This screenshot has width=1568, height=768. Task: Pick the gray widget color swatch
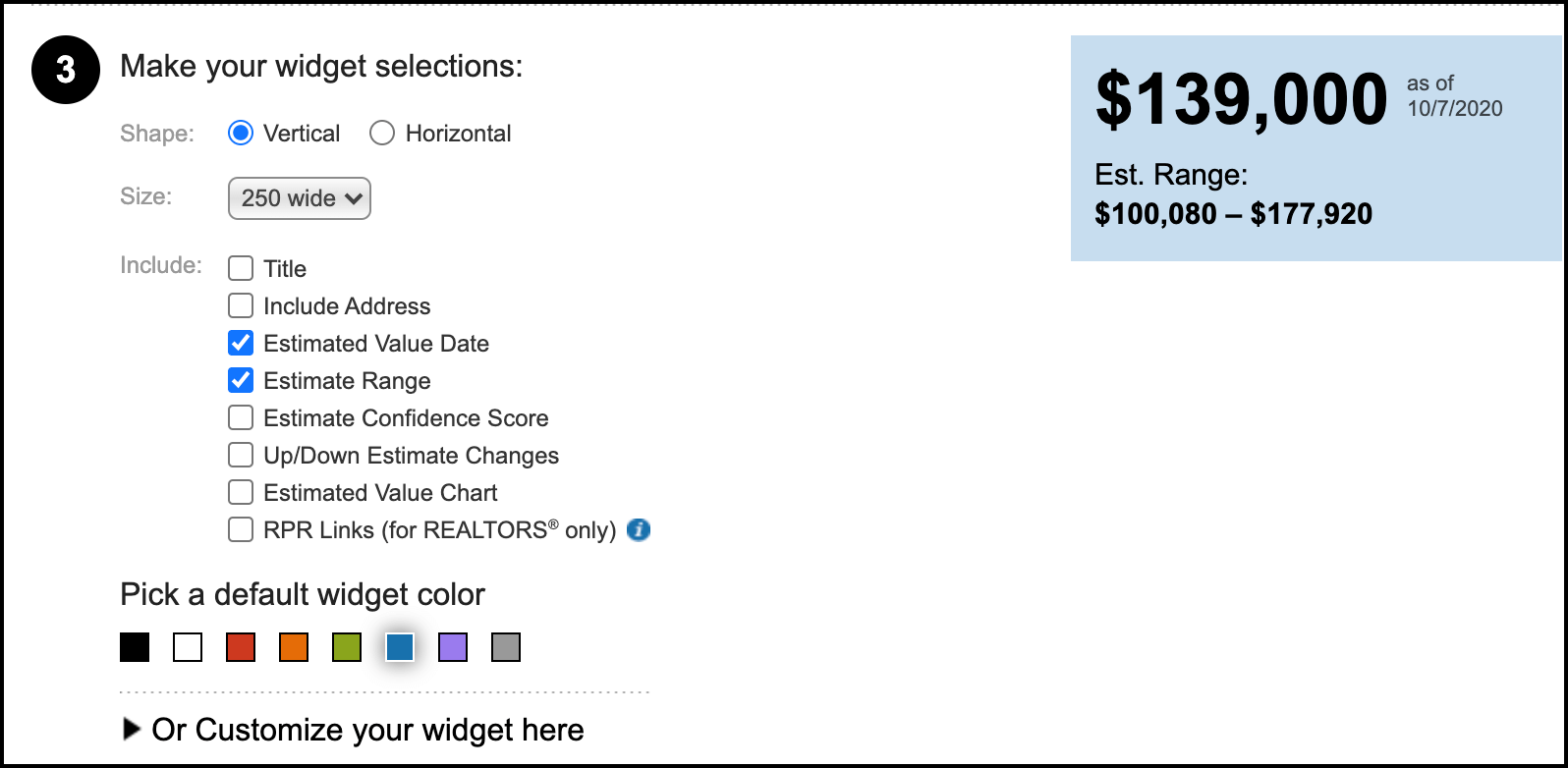pos(506,647)
